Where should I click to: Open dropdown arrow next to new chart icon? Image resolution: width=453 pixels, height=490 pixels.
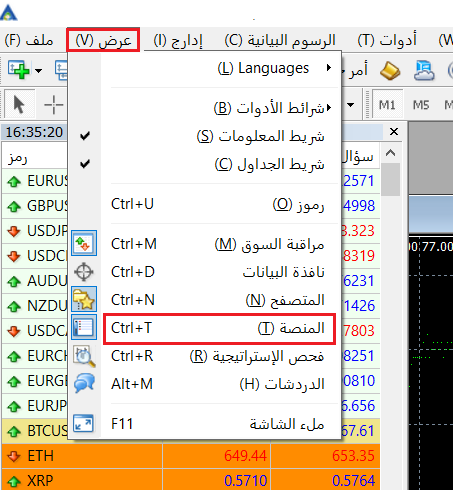[x=39, y=71]
